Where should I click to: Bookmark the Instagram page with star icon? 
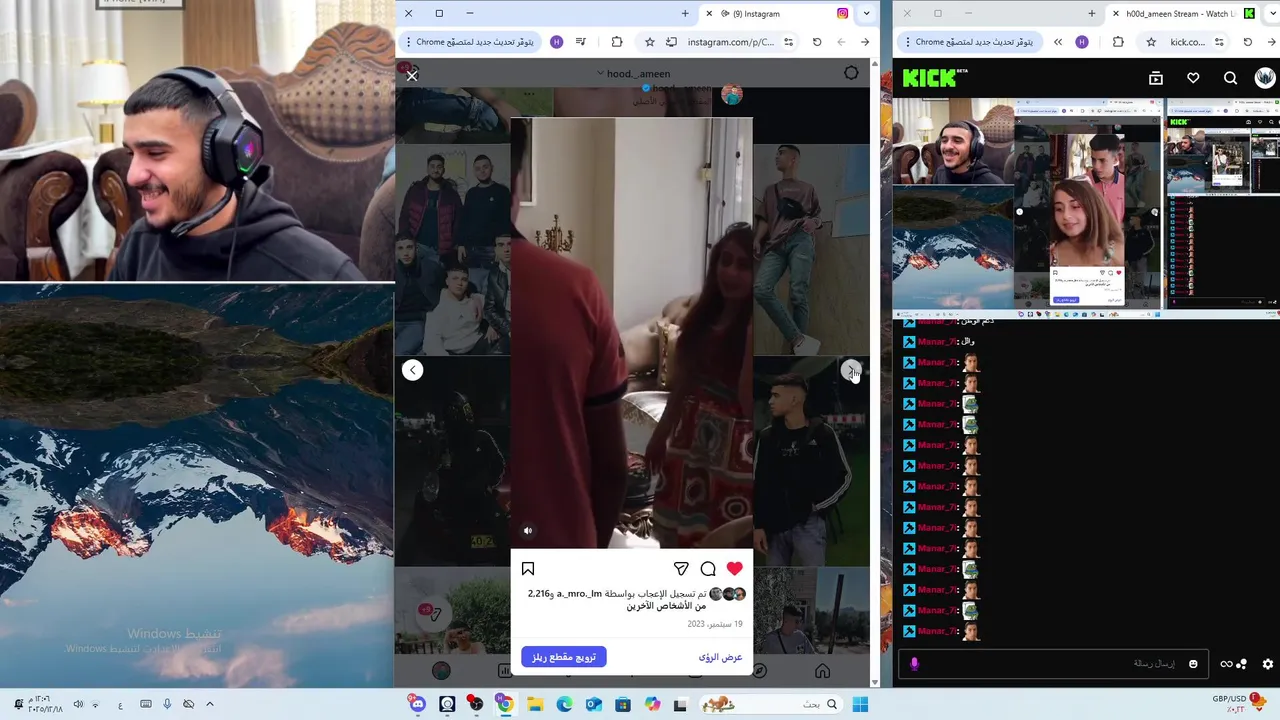point(650,42)
